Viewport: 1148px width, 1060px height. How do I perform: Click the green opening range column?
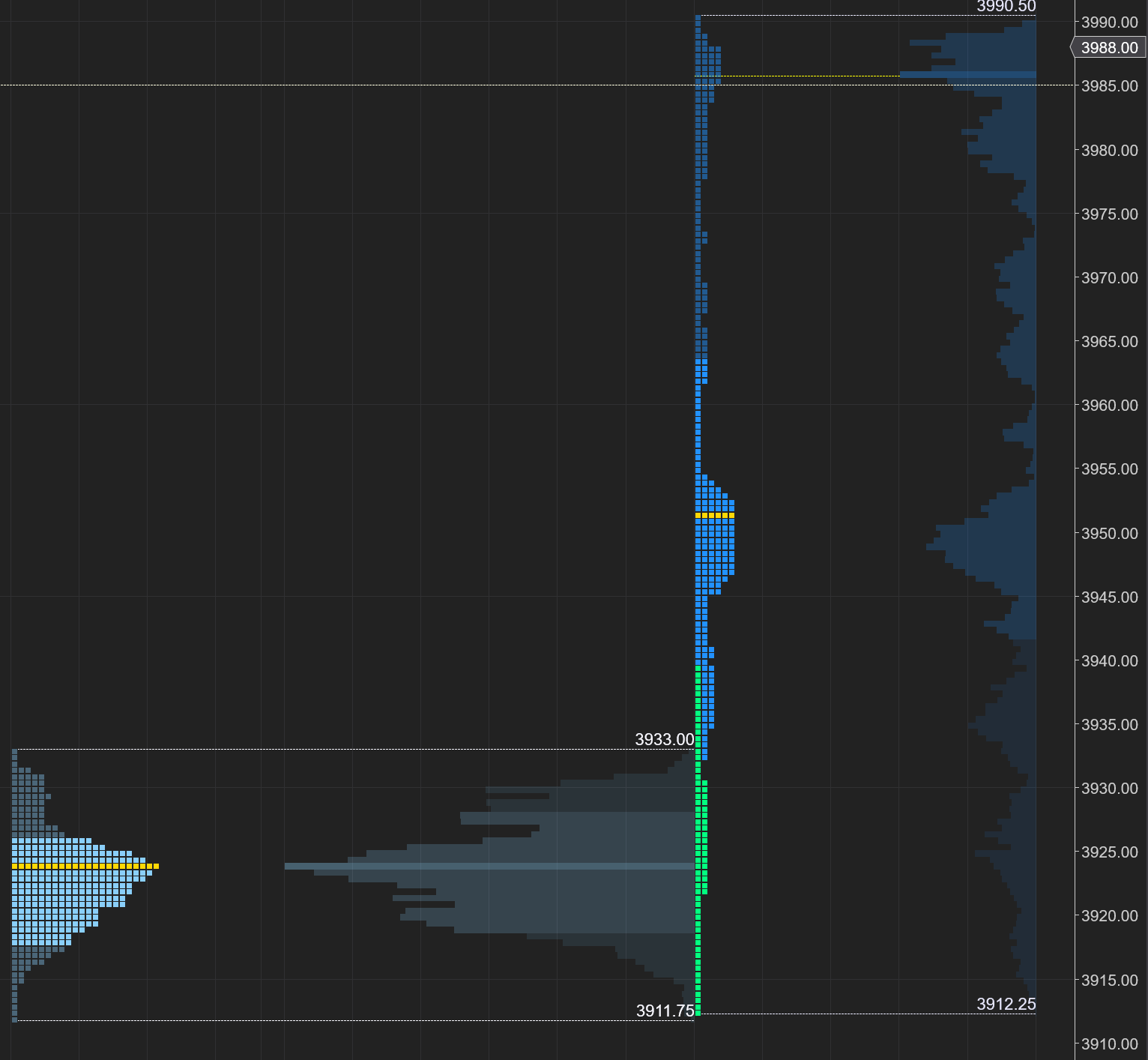pyautogui.click(x=698, y=840)
